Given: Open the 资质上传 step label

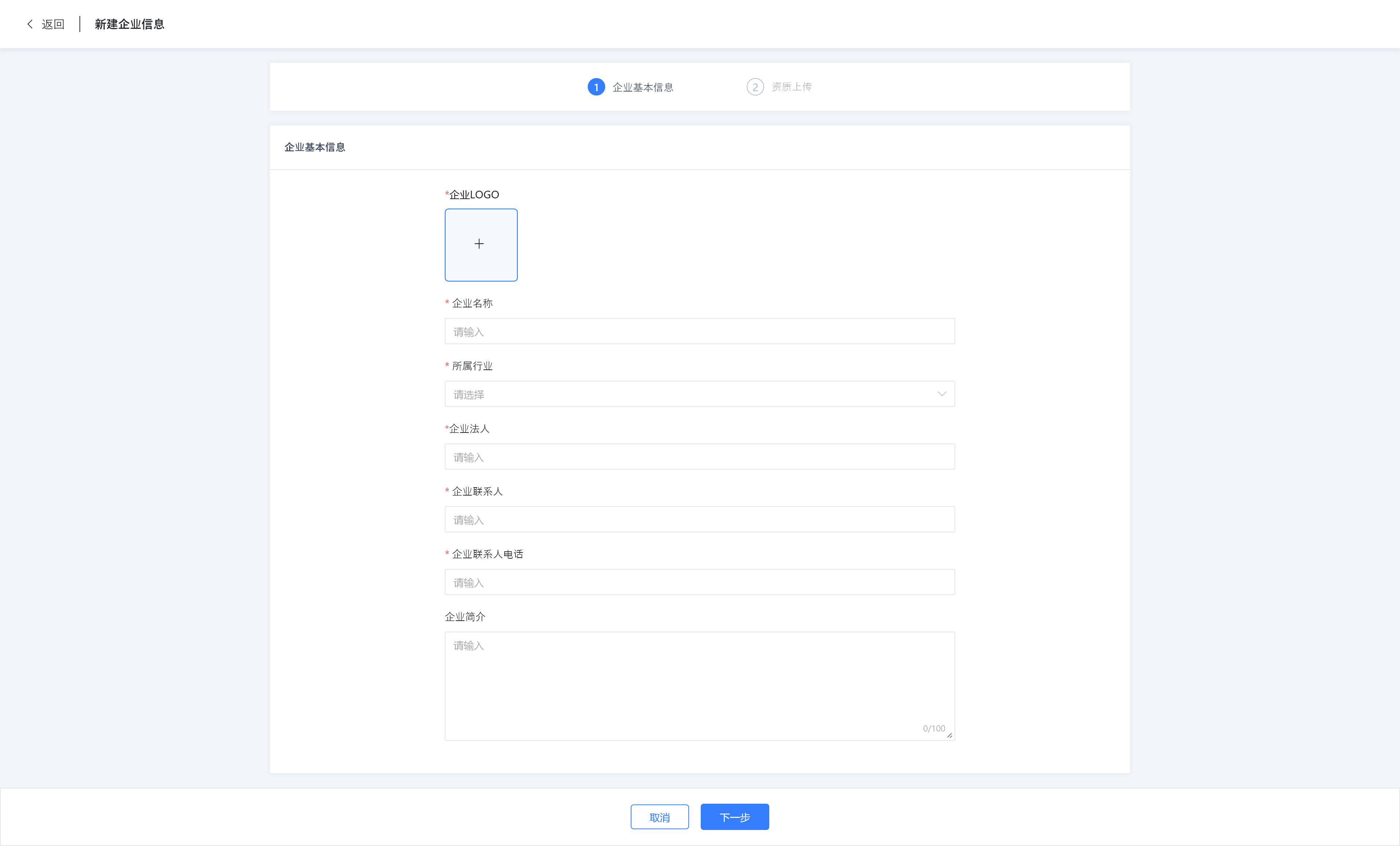Looking at the screenshot, I should tap(792, 87).
